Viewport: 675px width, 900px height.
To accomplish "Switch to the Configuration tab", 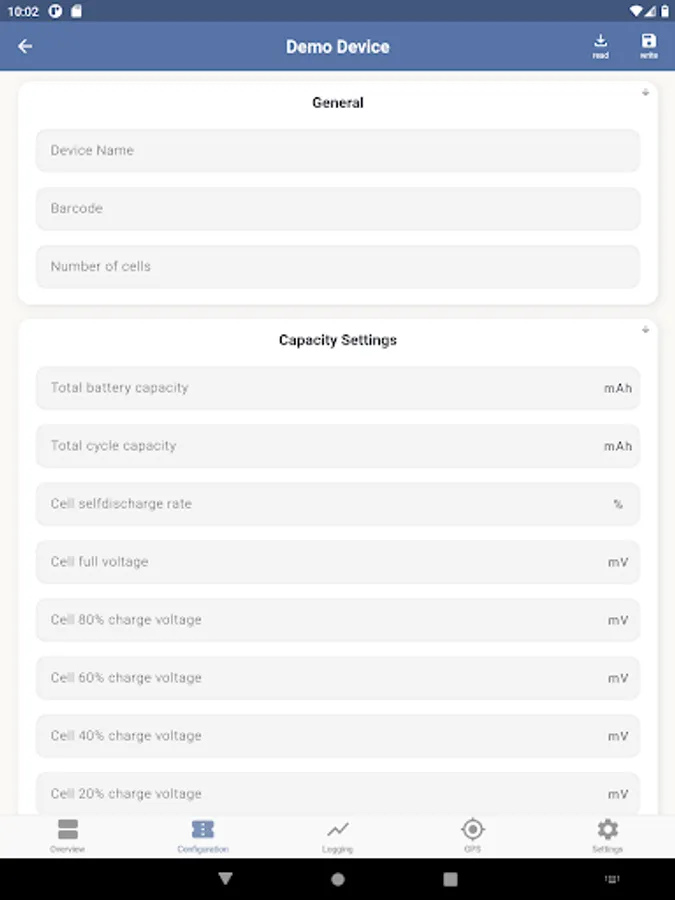I will (x=203, y=835).
